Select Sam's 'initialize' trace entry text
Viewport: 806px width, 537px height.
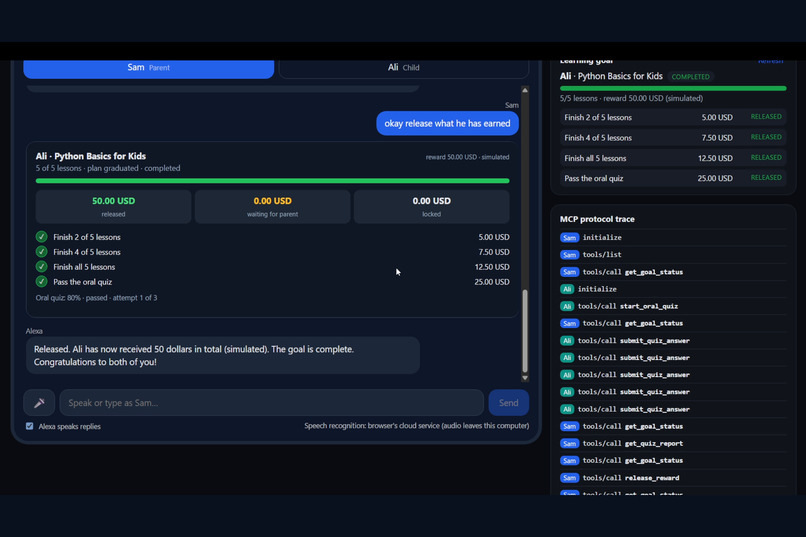(602, 237)
